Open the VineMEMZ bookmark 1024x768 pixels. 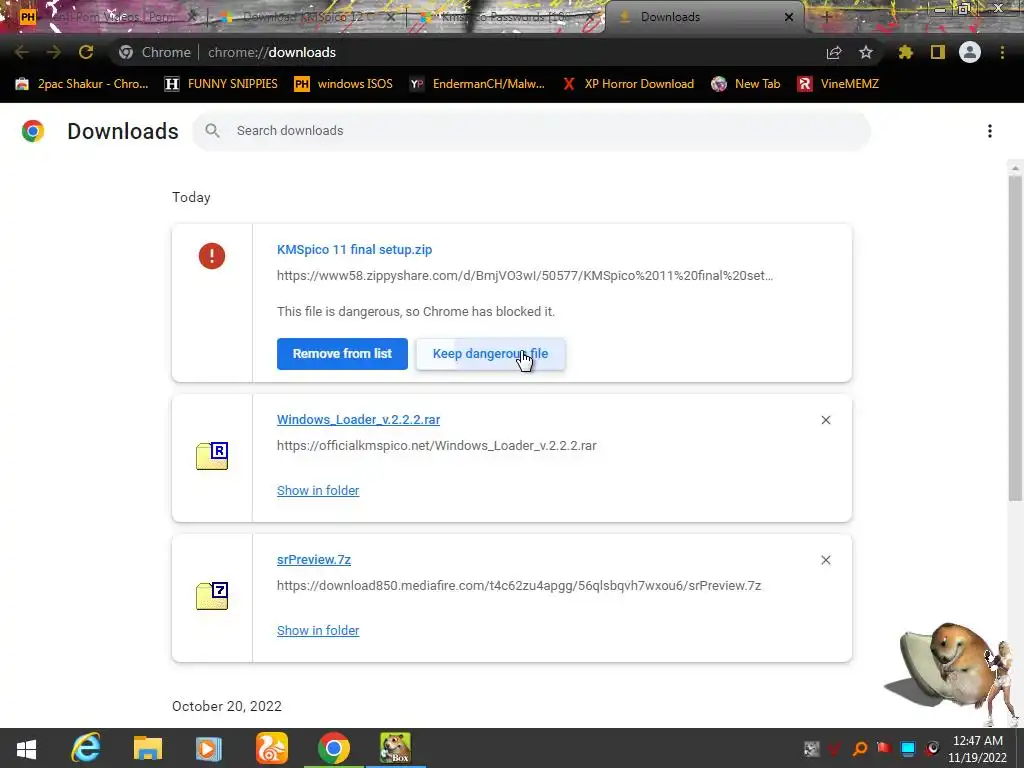click(x=838, y=84)
